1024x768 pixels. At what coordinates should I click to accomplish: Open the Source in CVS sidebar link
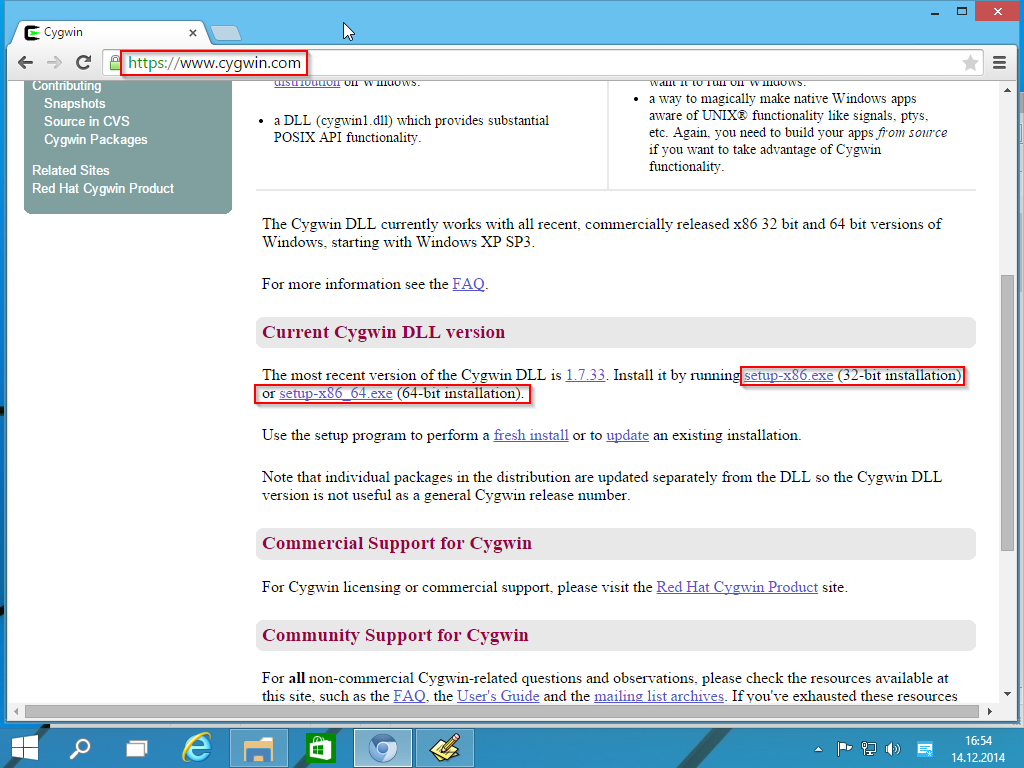[87, 121]
